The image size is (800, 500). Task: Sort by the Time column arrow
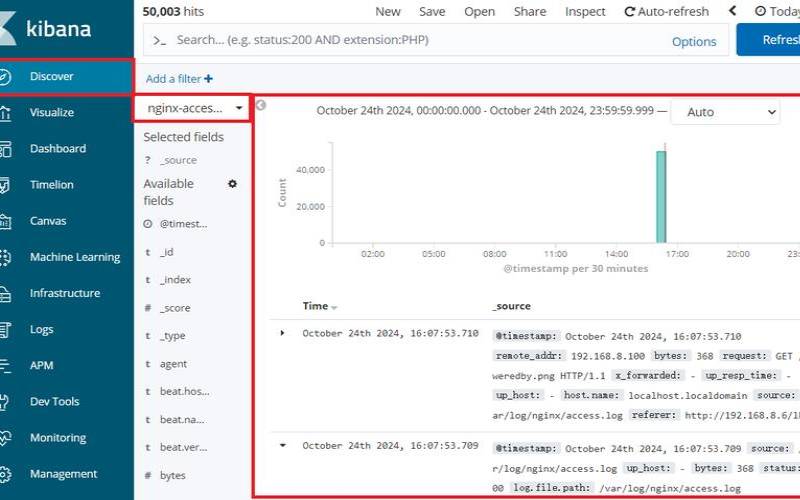[334, 308]
